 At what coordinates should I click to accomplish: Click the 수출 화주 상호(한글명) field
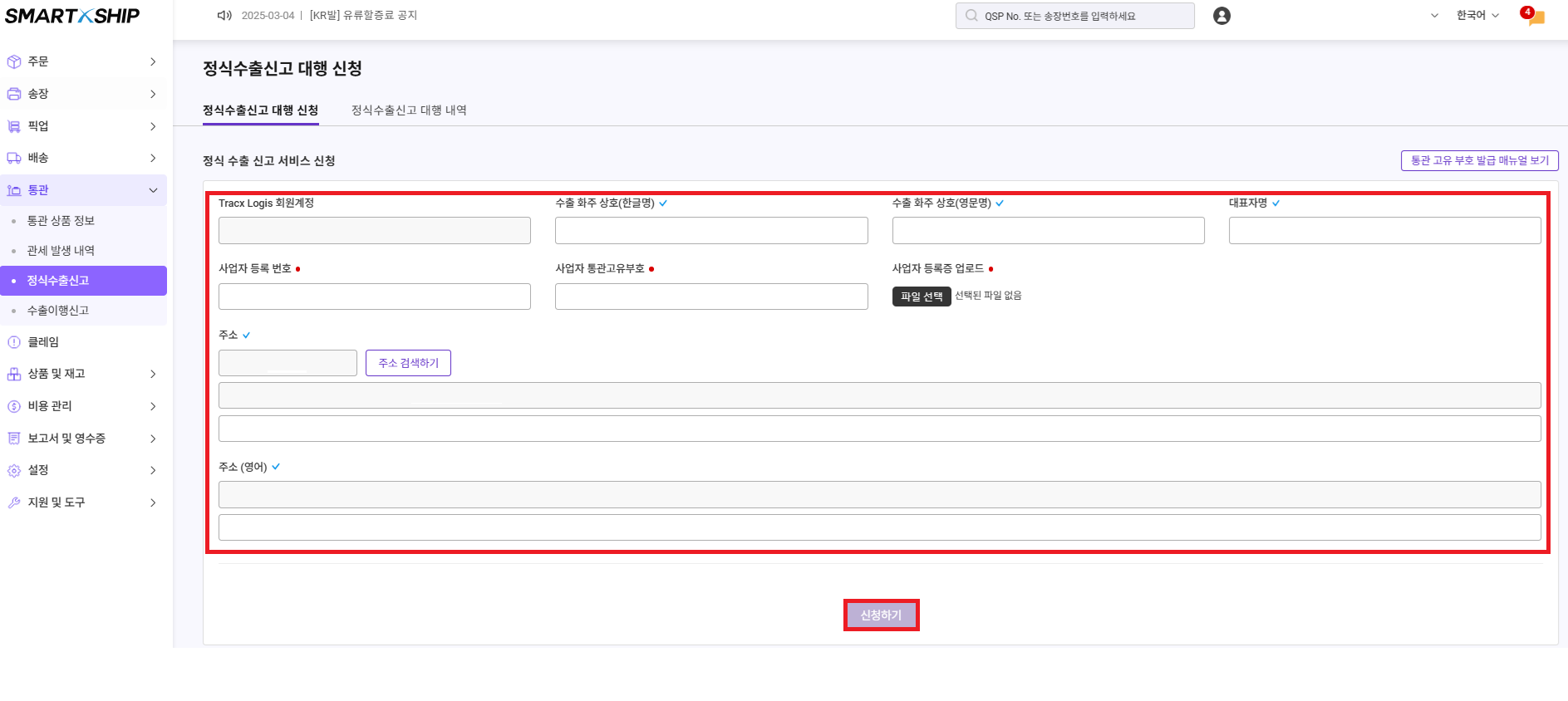[x=711, y=231]
